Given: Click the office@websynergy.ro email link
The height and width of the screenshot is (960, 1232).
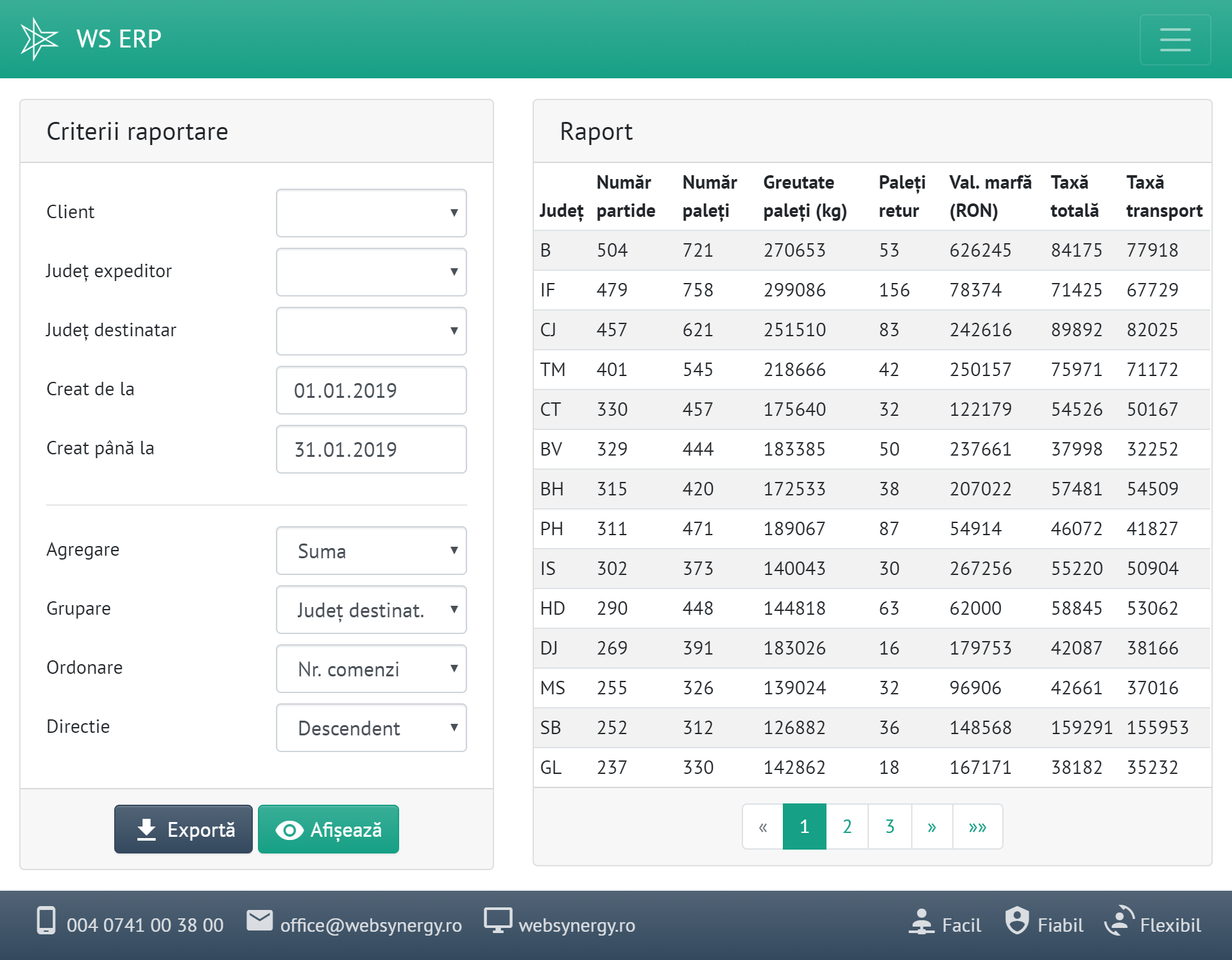Looking at the screenshot, I should click(x=371, y=925).
